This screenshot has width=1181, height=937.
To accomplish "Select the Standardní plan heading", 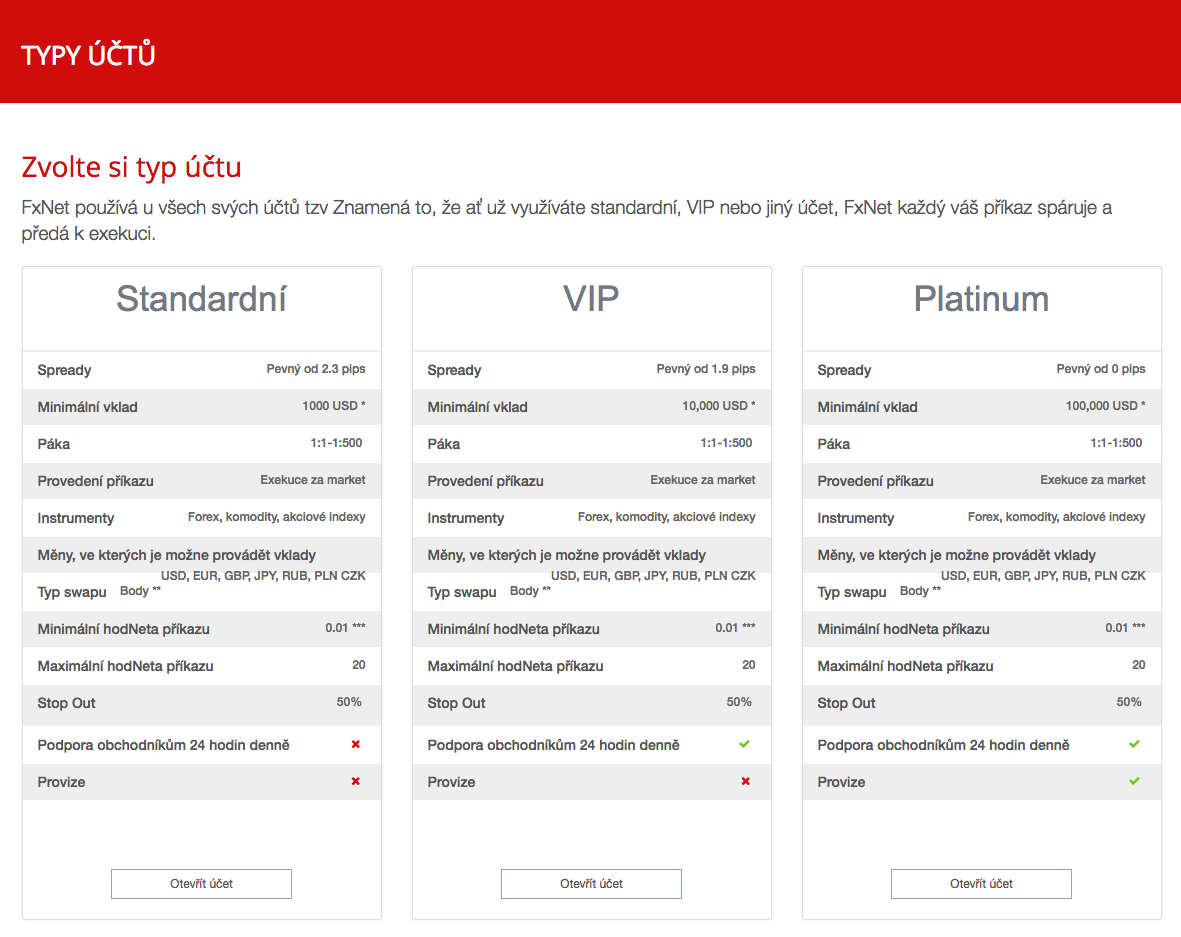I will 201,299.
